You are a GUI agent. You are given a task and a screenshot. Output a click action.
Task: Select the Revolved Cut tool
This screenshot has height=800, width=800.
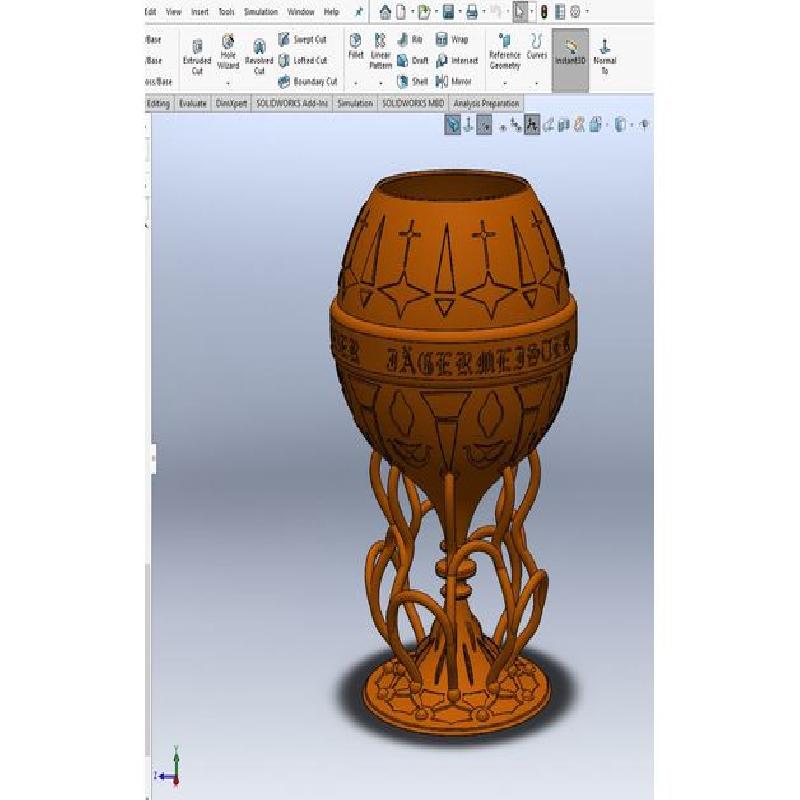point(259,57)
